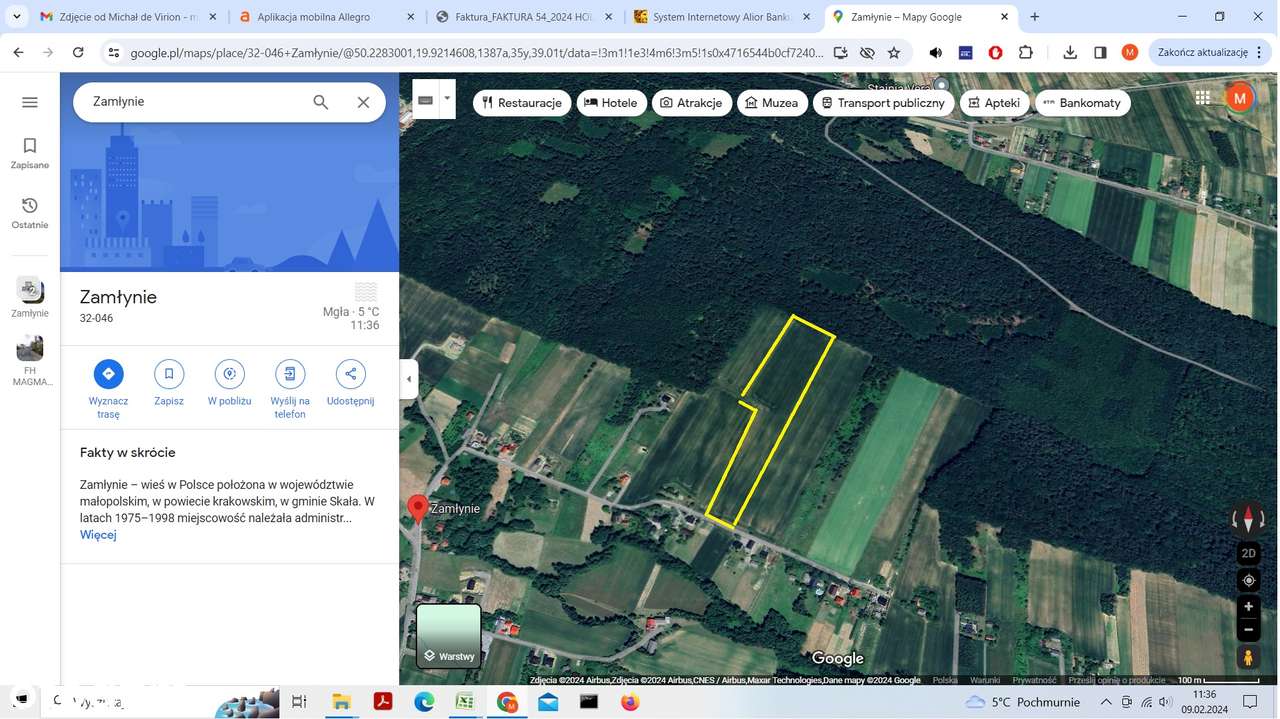Filter map by Transport publiczny
Viewport: 1280px width, 719px height.
pos(884,103)
